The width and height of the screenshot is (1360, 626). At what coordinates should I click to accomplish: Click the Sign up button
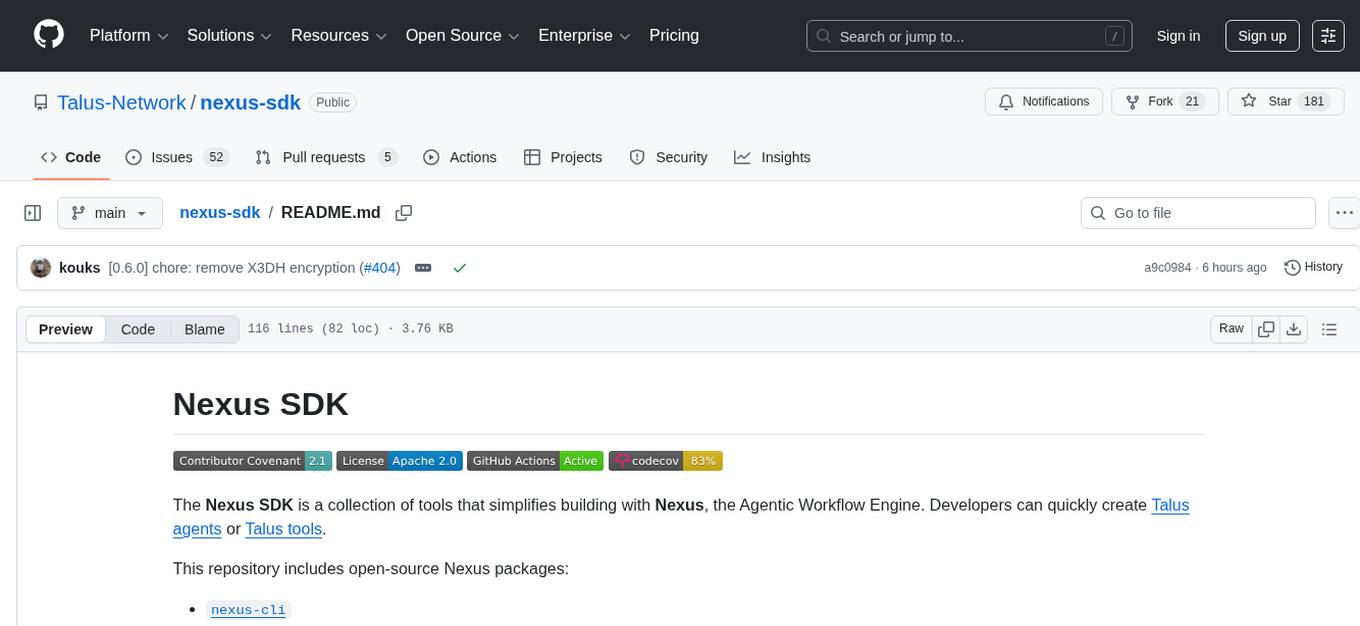point(1261,35)
